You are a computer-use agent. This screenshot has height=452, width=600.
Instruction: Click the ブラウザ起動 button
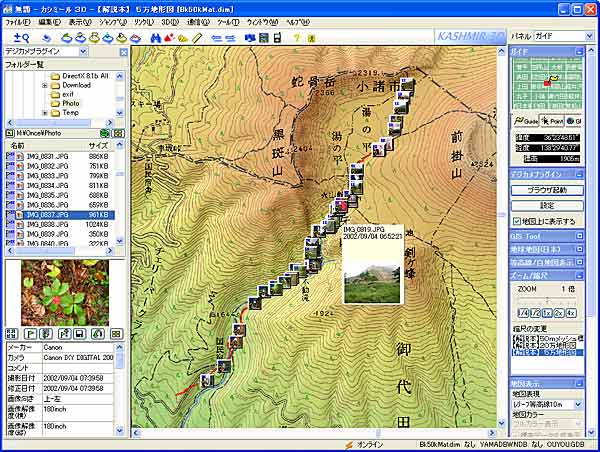(546, 189)
